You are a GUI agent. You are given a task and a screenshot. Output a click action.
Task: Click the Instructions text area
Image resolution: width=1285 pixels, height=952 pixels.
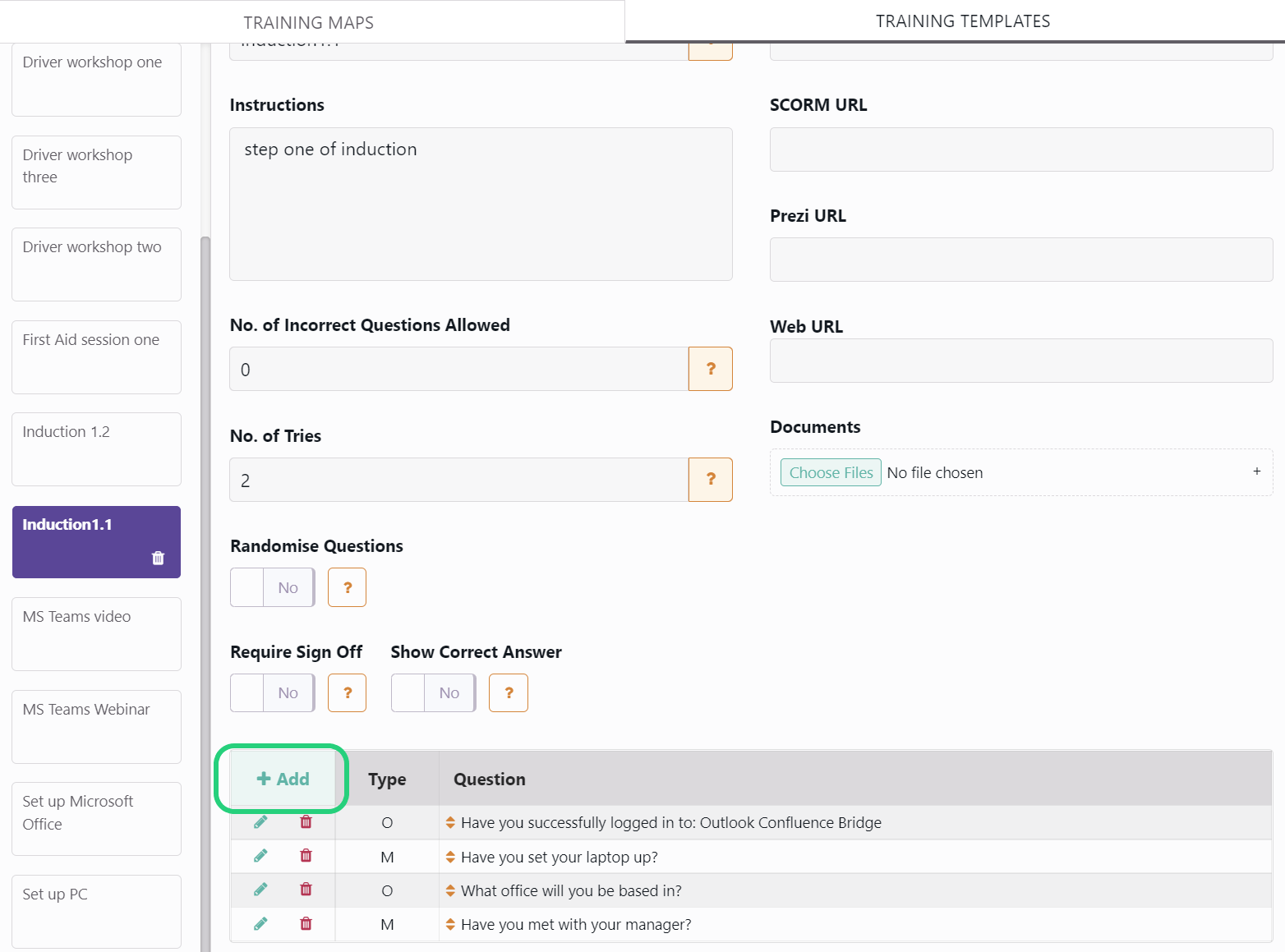(x=481, y=204)
